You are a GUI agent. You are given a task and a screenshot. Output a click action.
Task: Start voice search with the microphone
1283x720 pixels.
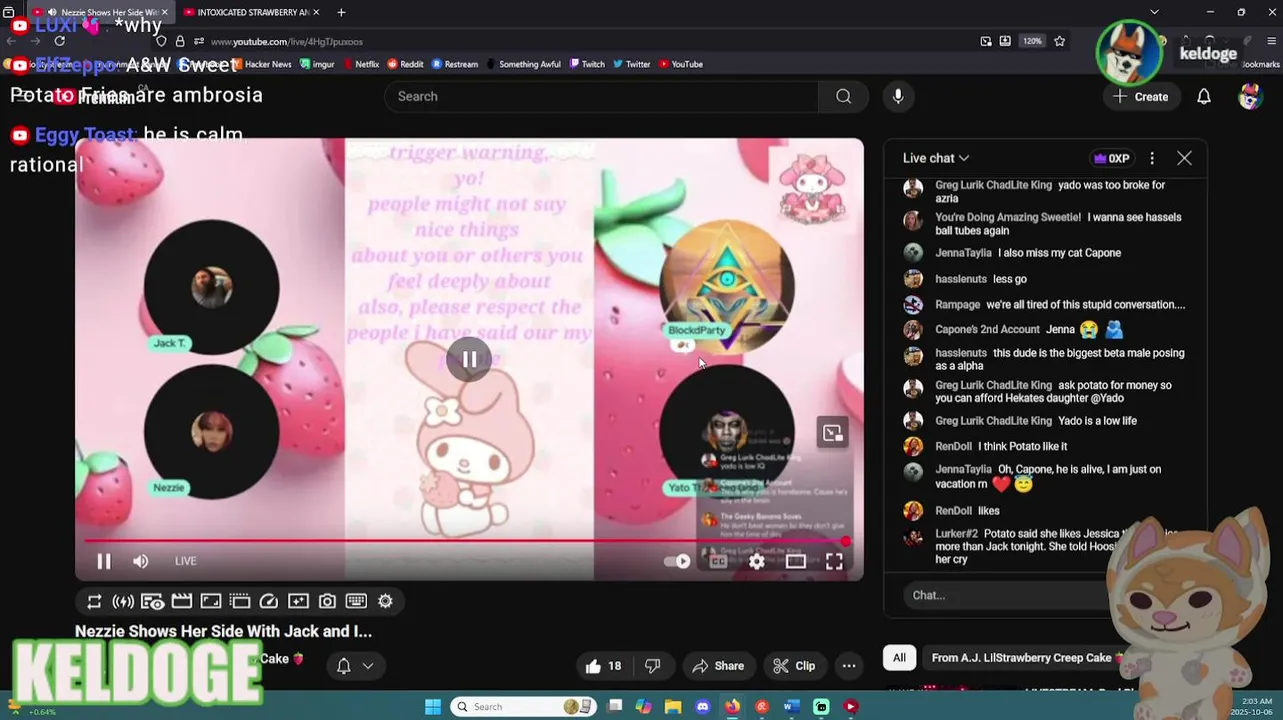pos(898,96)
